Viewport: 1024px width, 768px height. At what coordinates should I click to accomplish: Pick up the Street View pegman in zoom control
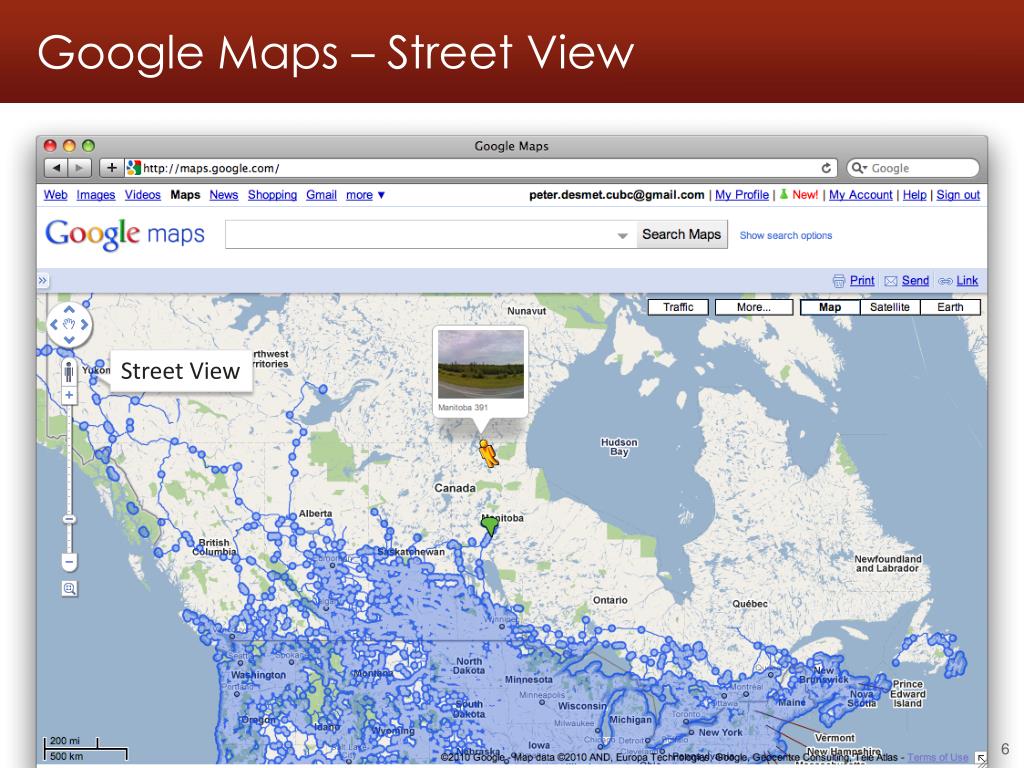(x=69, y=372)
